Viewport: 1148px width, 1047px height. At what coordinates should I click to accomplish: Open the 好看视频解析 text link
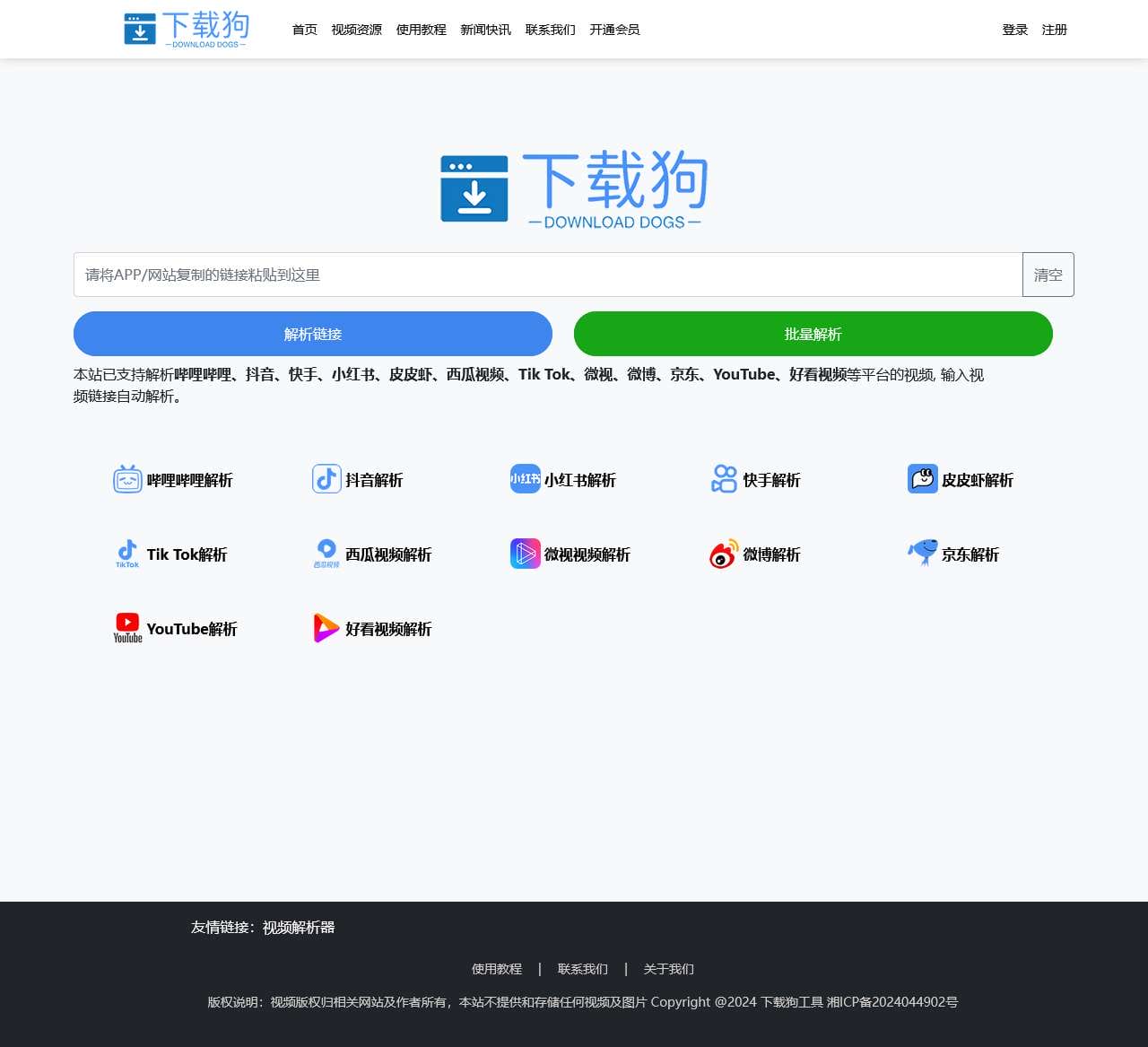click(x=389, y=629)
